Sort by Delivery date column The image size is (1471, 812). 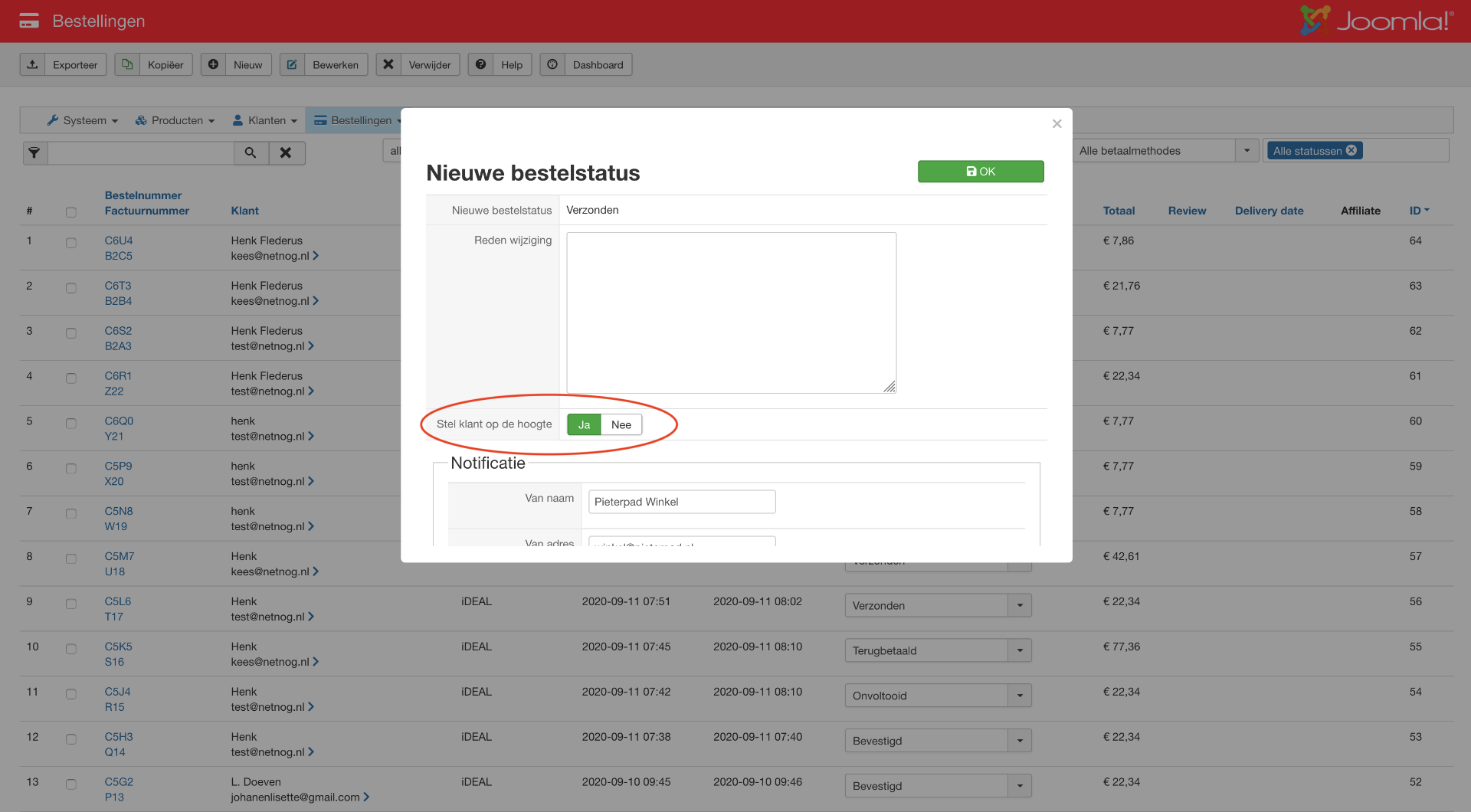coord(1269,211)
